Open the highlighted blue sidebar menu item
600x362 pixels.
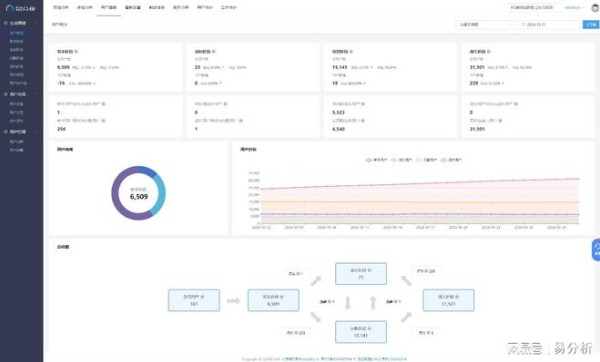coord(16,33)
